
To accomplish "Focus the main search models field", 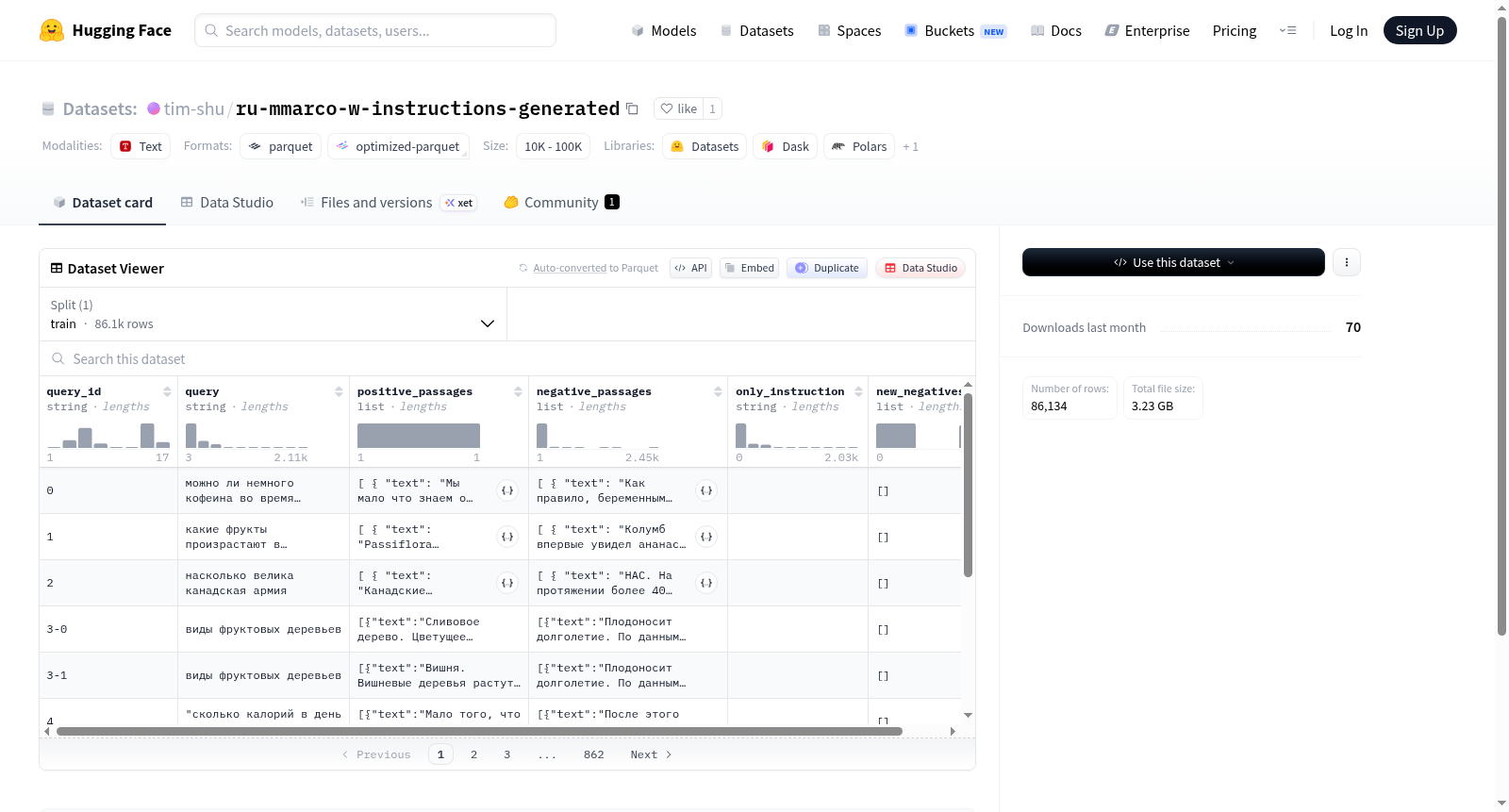I will tap(375, 30).
